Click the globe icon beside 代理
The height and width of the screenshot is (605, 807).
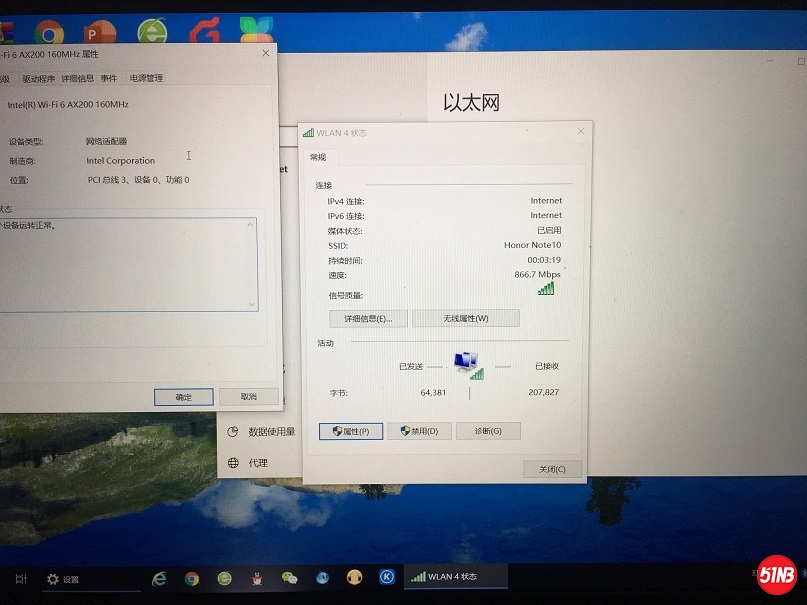pyautogui.click(x=233, y=463)
